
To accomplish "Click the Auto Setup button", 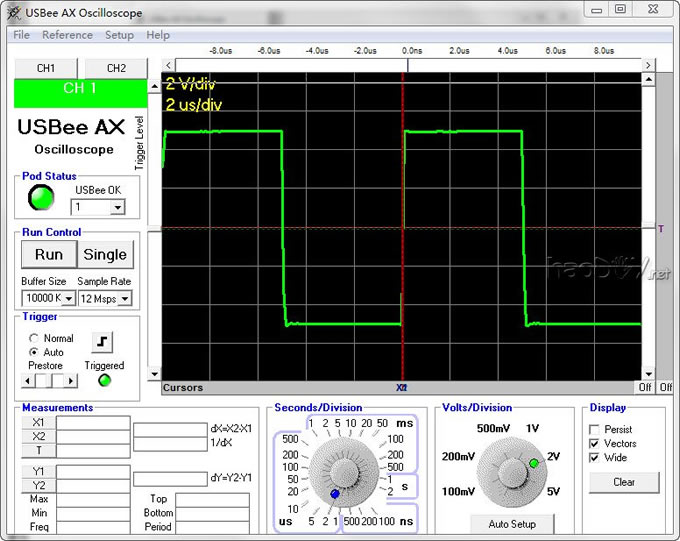I will coord(510,524).
